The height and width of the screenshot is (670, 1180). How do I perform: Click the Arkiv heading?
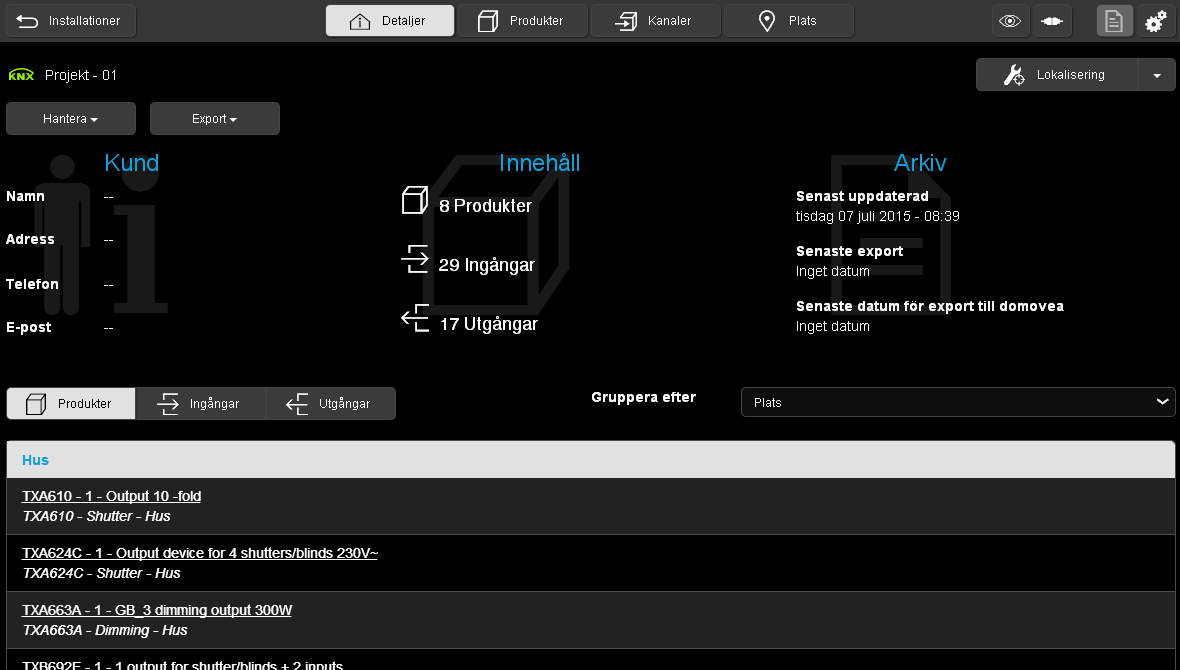coord(920,163)
